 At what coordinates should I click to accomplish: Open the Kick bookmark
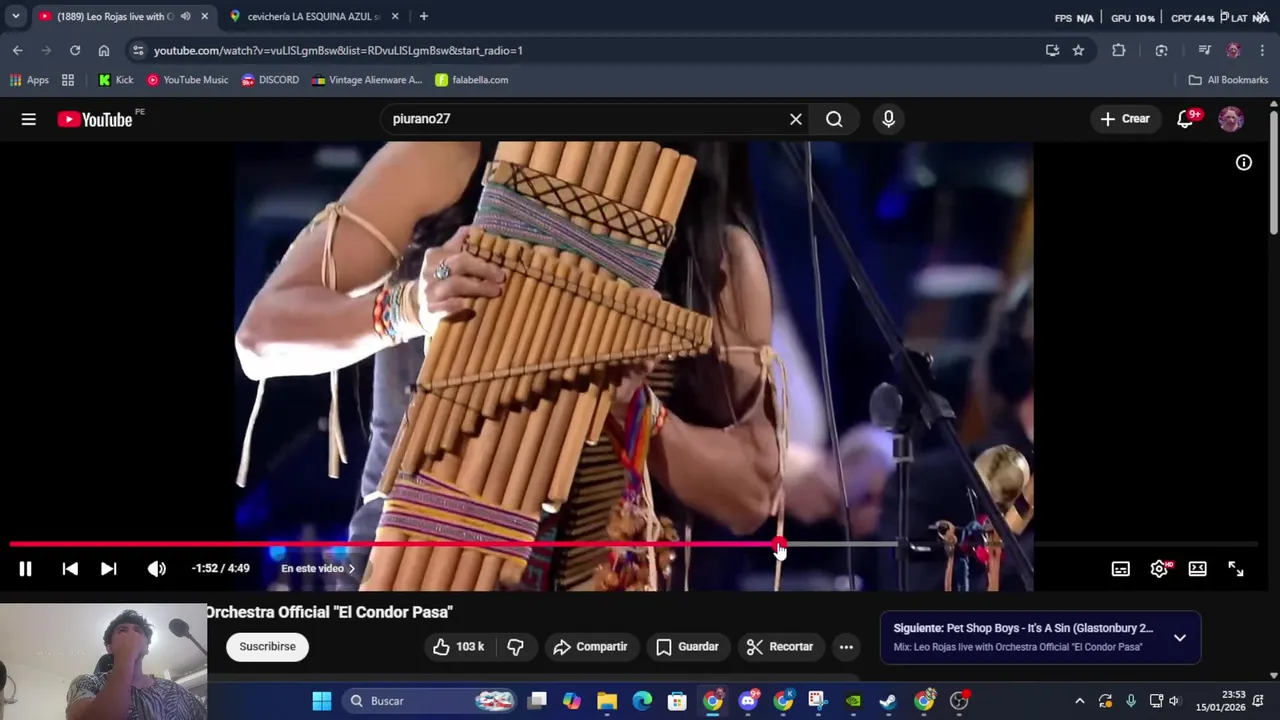[116, 80]
